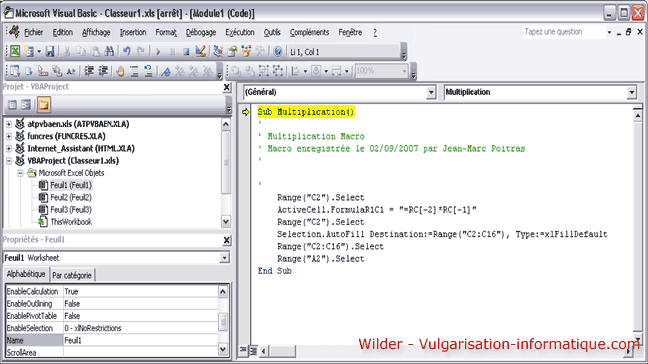
Task: Click View Object in the Project panel
Action: click(26, 105)
